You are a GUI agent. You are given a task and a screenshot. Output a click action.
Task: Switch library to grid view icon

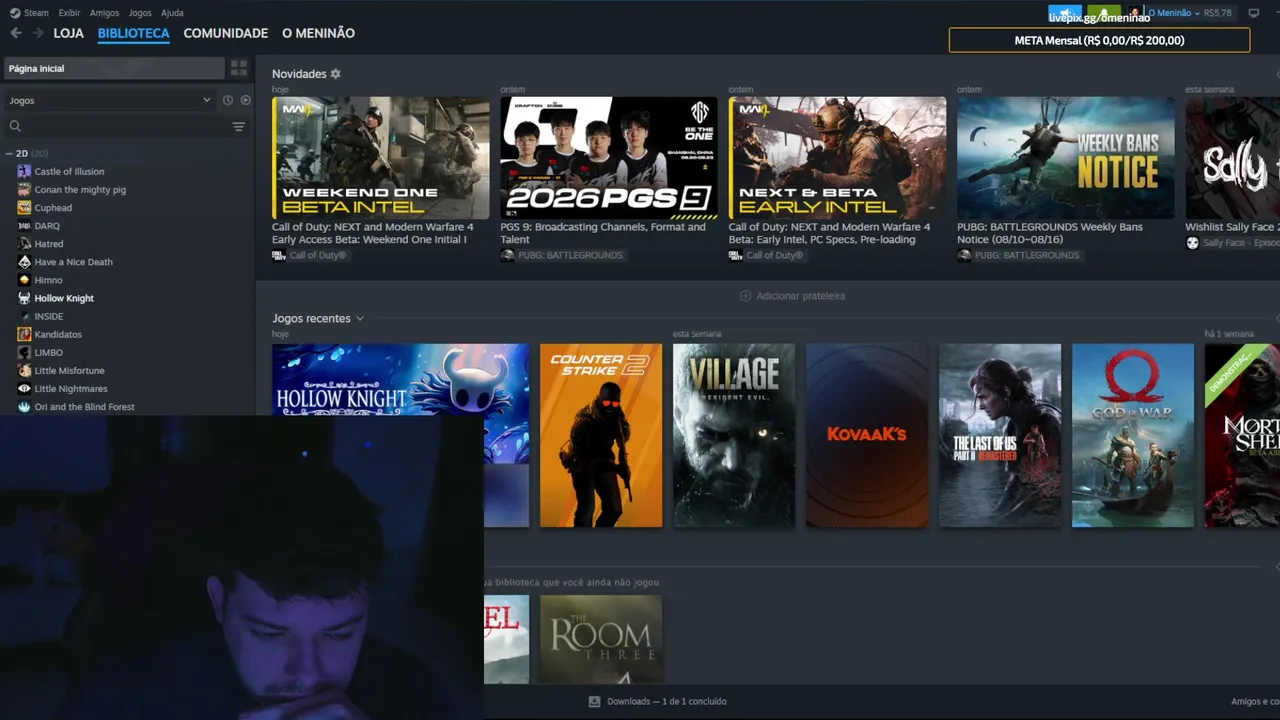238,68
